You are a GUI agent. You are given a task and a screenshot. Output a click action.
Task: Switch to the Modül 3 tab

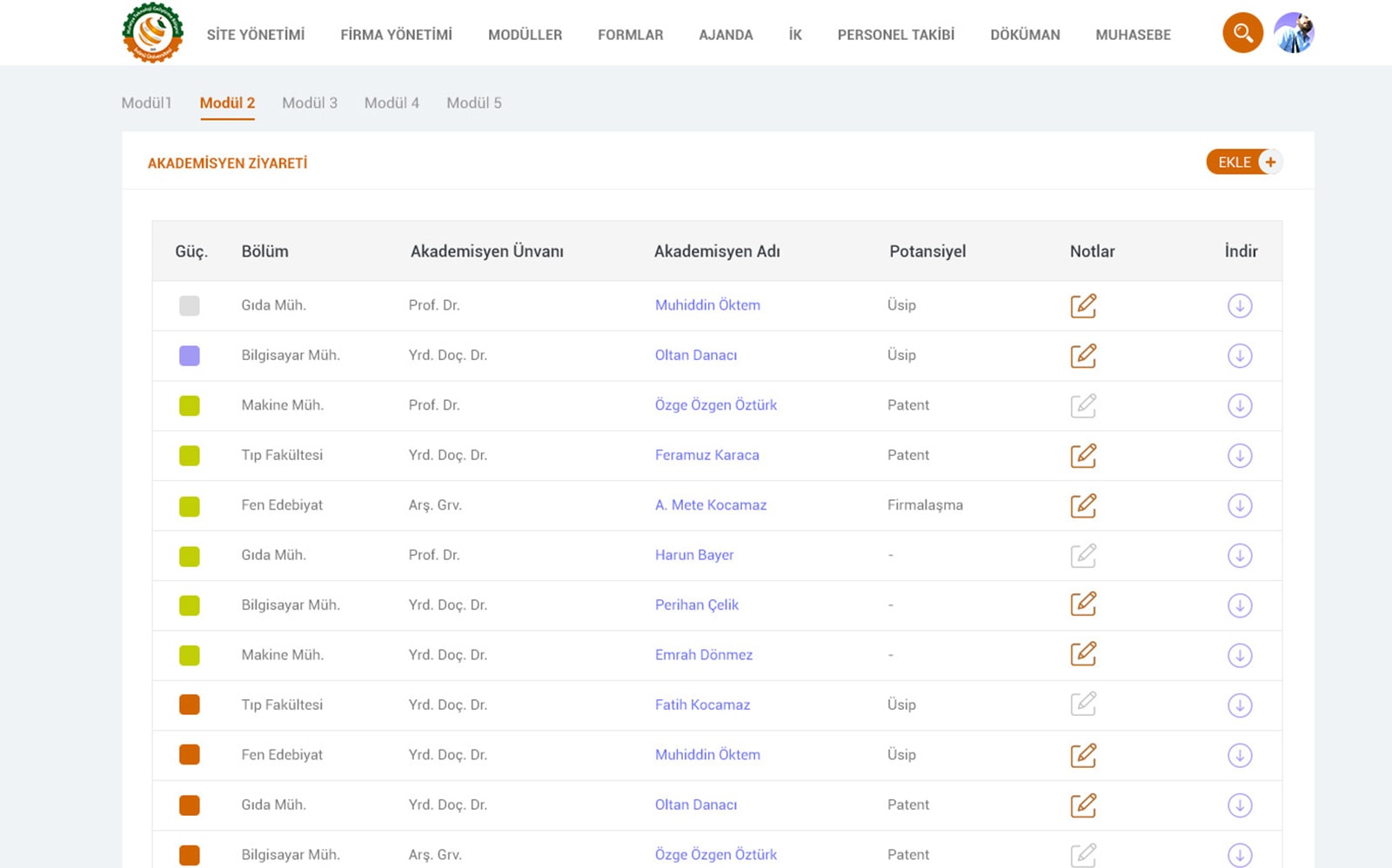(309, 103)
